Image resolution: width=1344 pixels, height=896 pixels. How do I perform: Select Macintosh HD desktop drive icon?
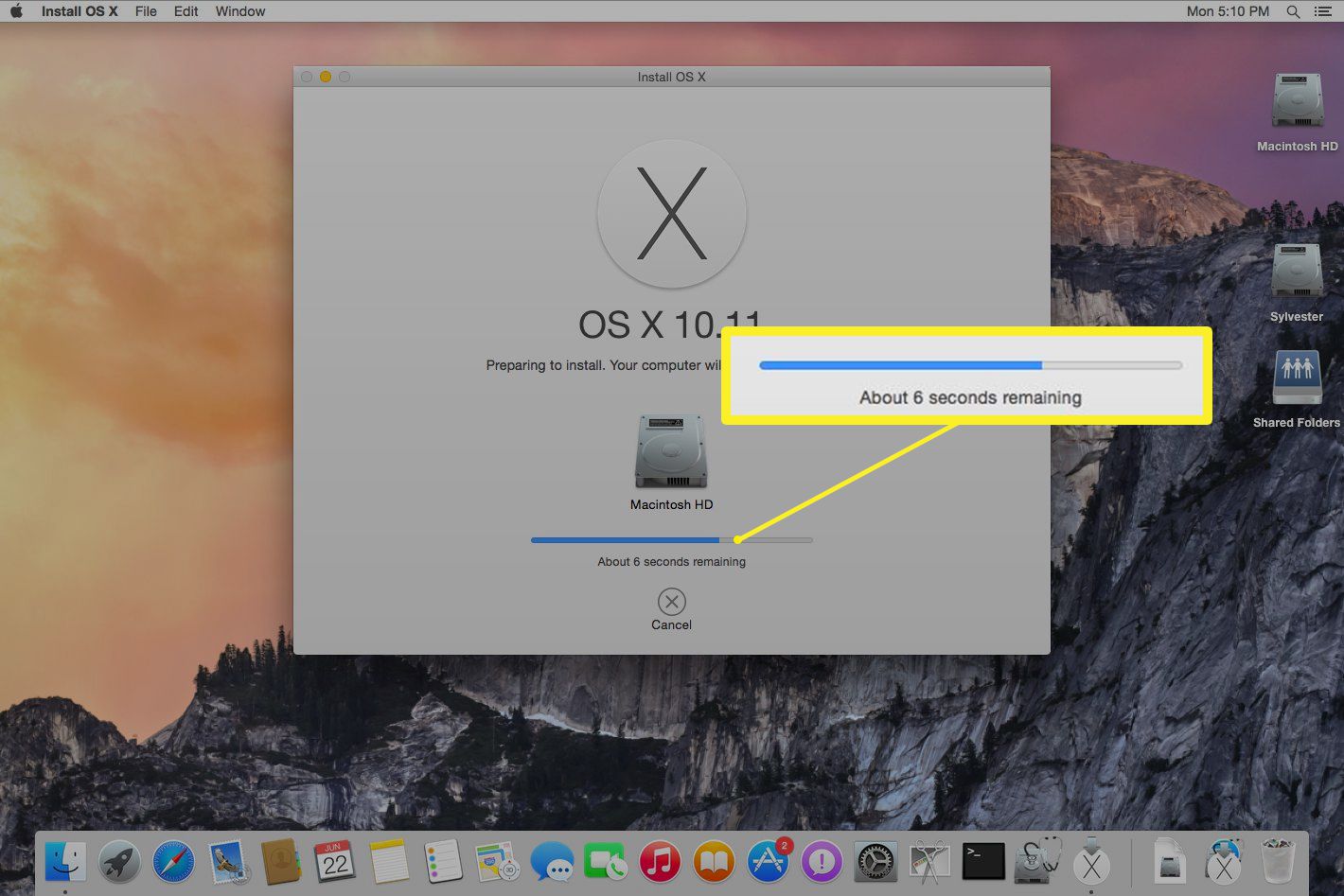pyautogui.click(x=1297, y=102)
